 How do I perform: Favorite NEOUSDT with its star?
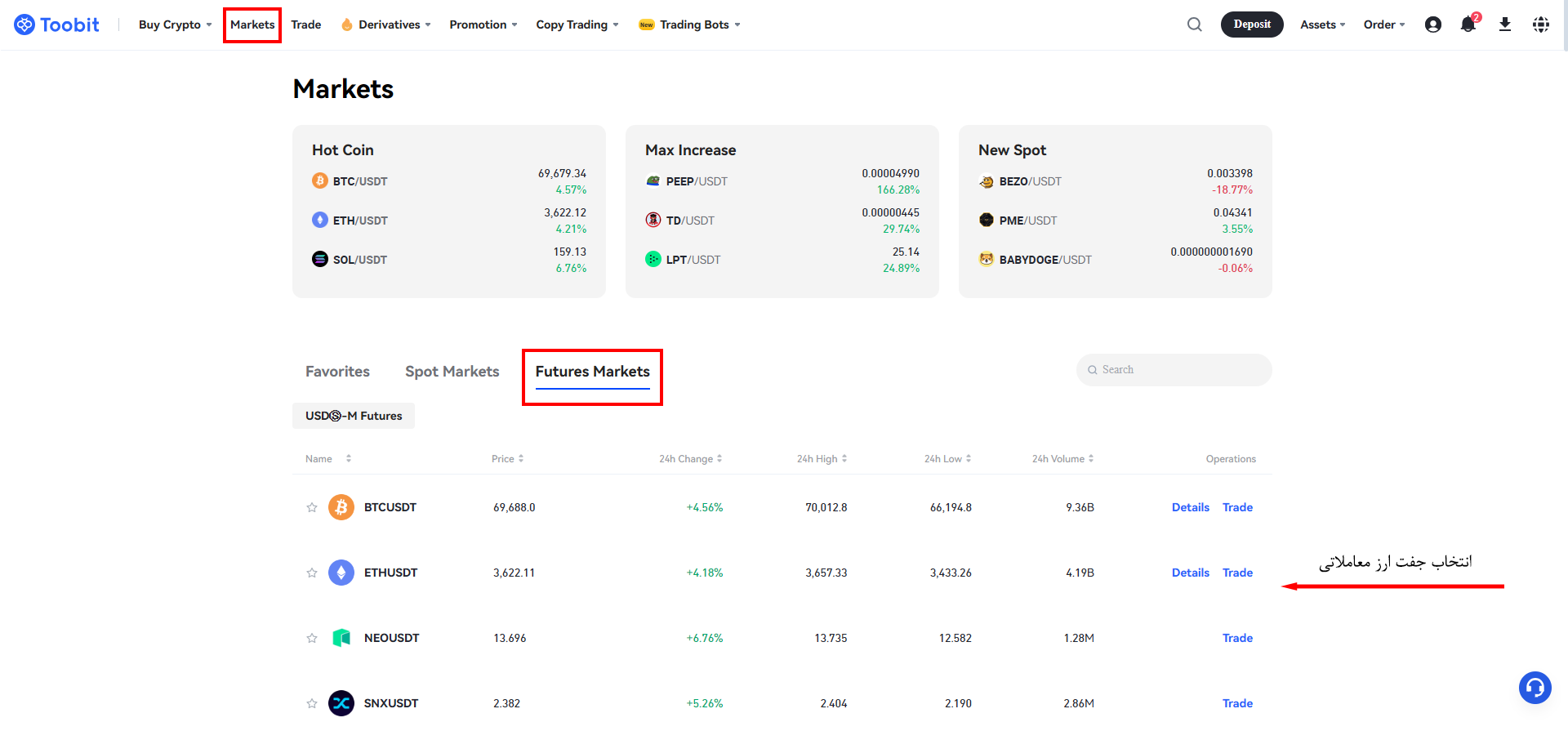tap(312, 638)
